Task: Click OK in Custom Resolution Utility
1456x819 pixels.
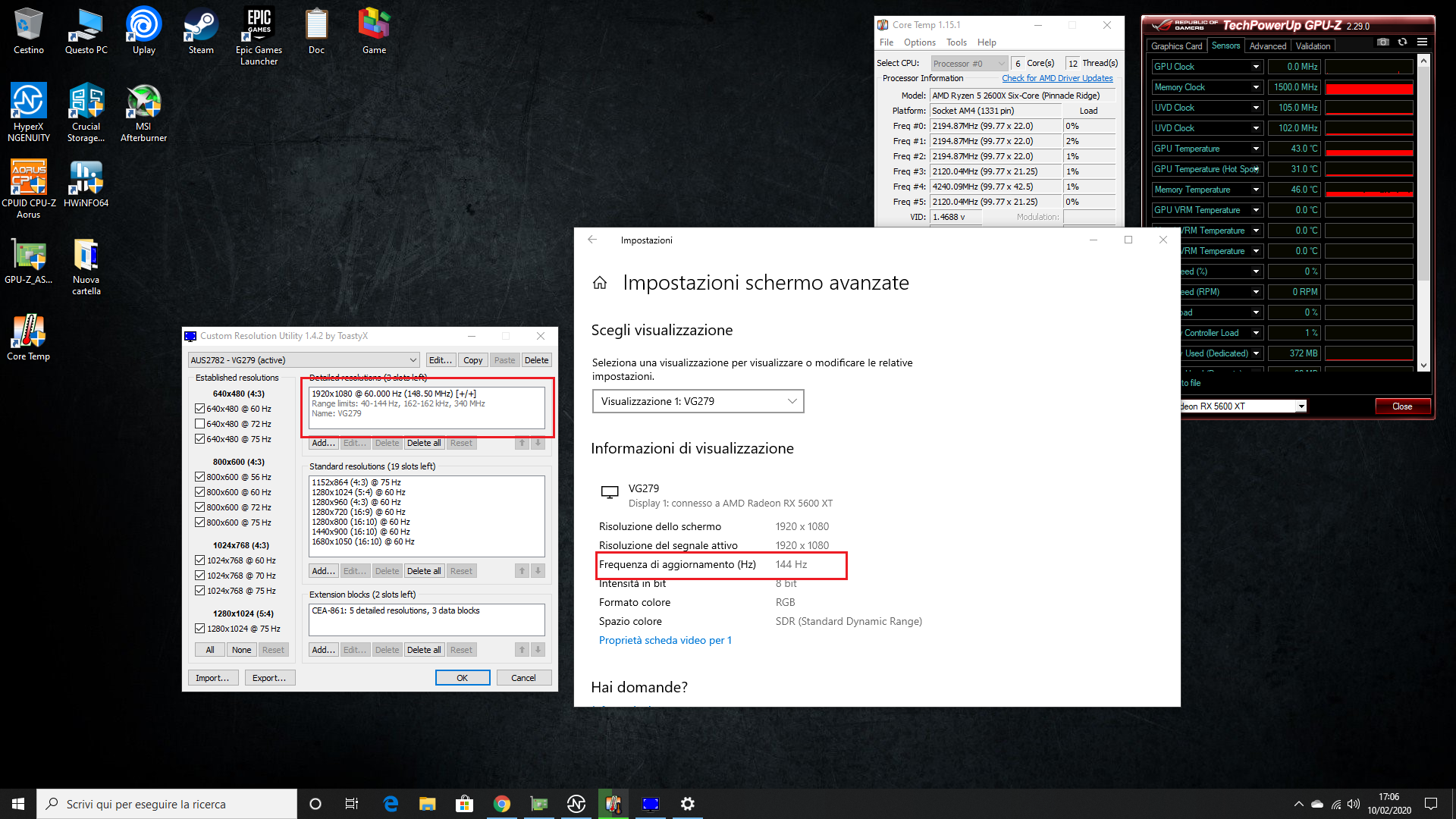Action: coord(463,678)
